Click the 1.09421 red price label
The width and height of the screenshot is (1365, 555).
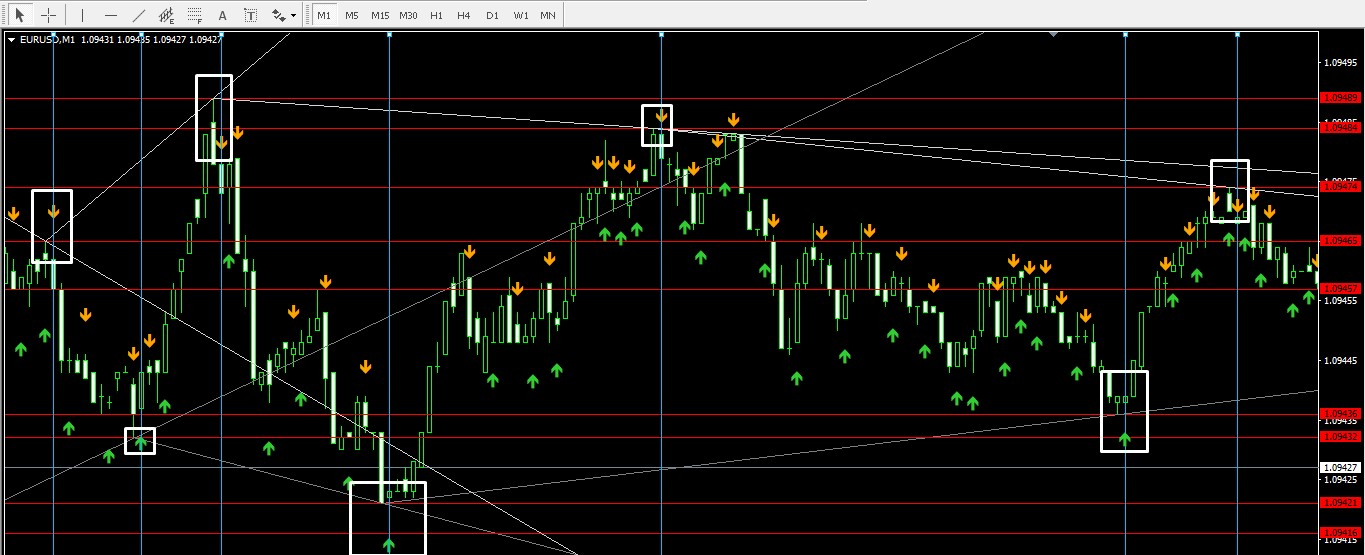(x=1340, y=502)
